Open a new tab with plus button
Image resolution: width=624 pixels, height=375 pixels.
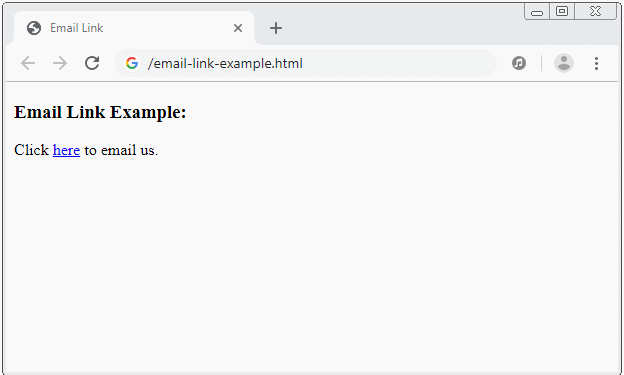click(x=275, y=28)
